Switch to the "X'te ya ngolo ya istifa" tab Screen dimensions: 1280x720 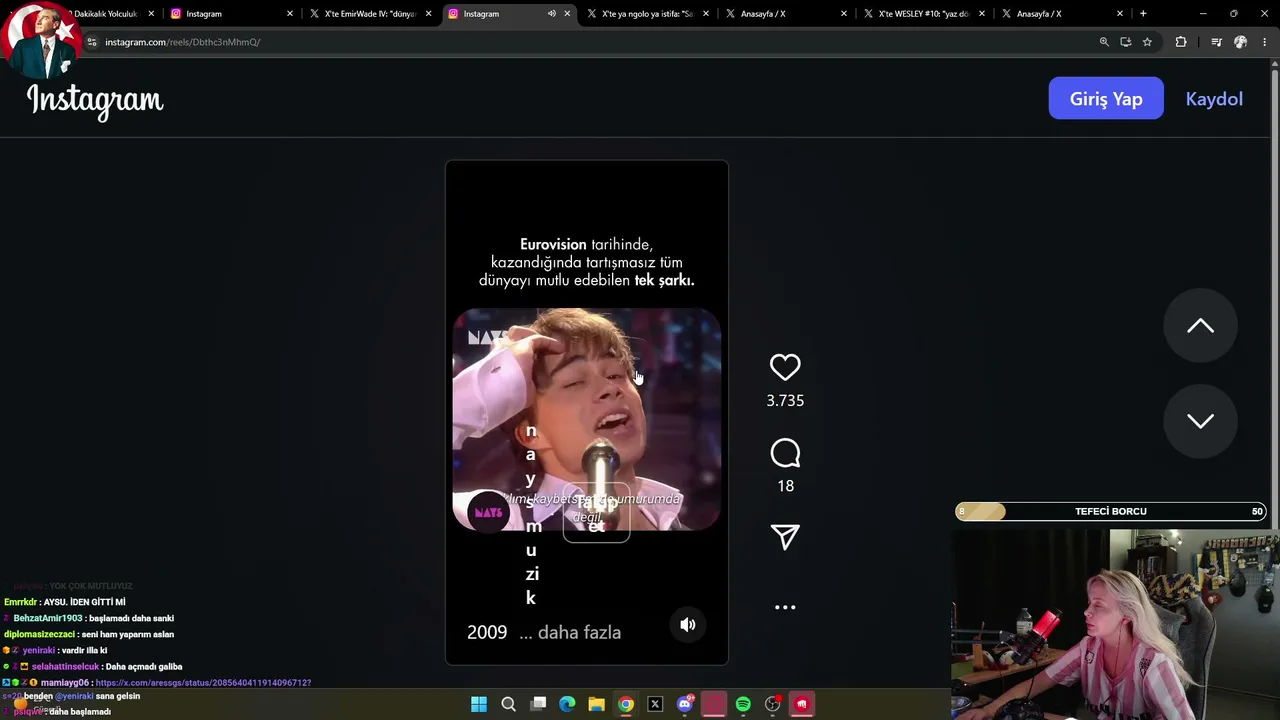pyautogui.click(x=646, y=14)
